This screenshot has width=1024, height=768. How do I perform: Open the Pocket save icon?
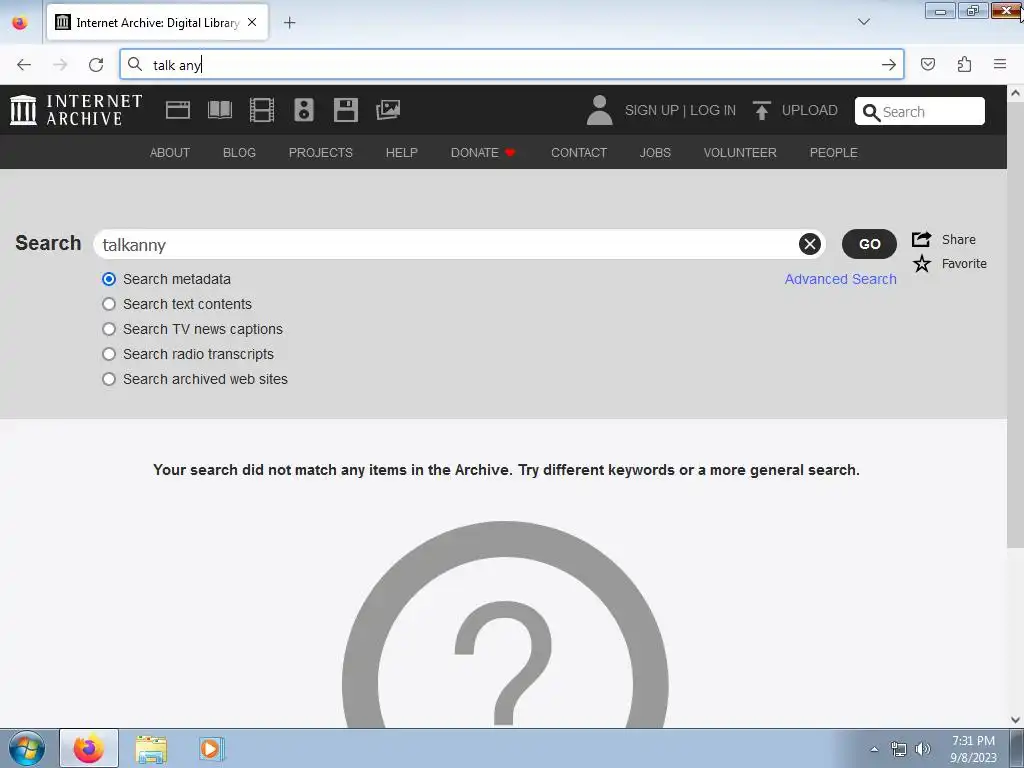point(927,64)
